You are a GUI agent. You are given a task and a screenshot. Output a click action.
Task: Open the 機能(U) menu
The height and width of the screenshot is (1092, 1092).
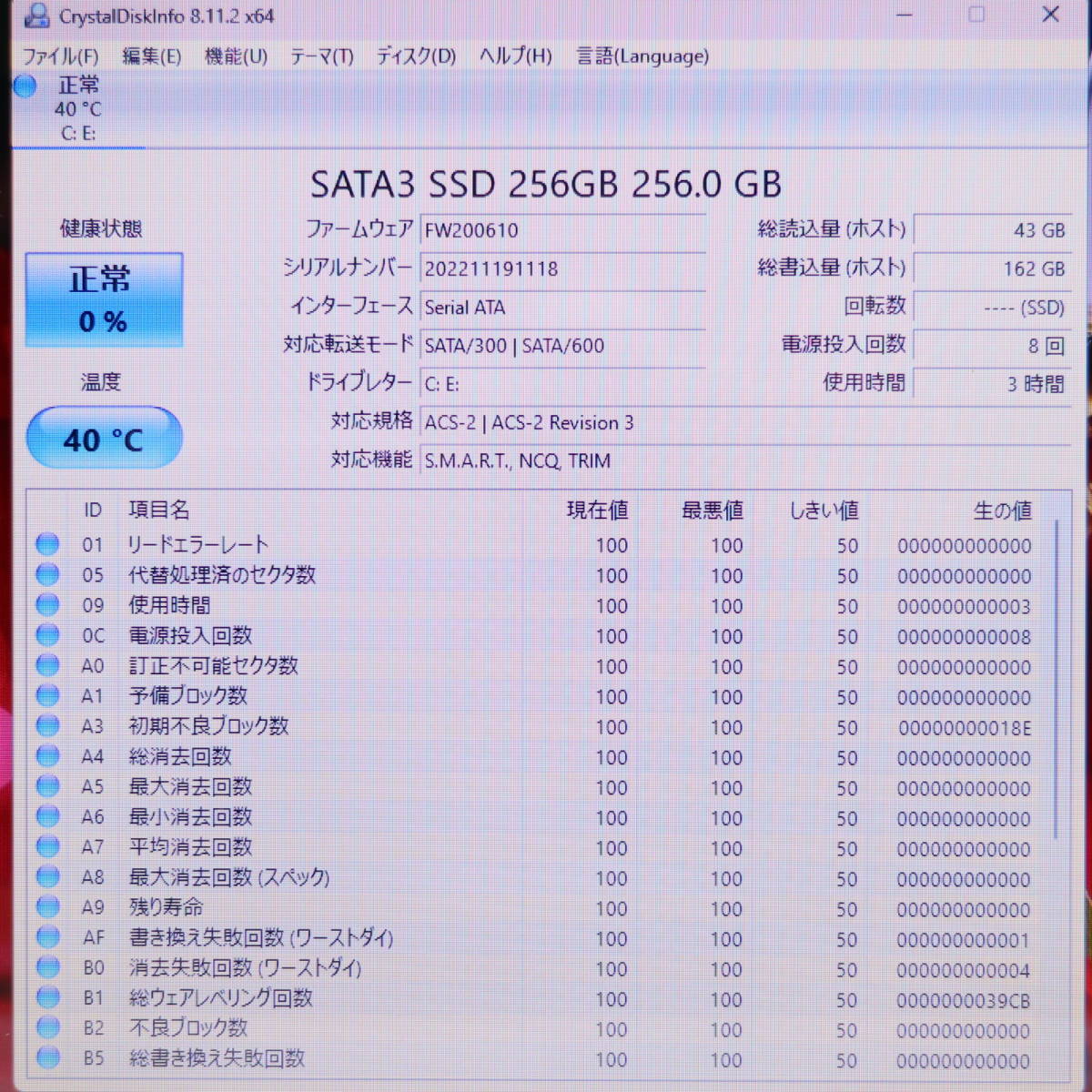[x=236, y=56]
